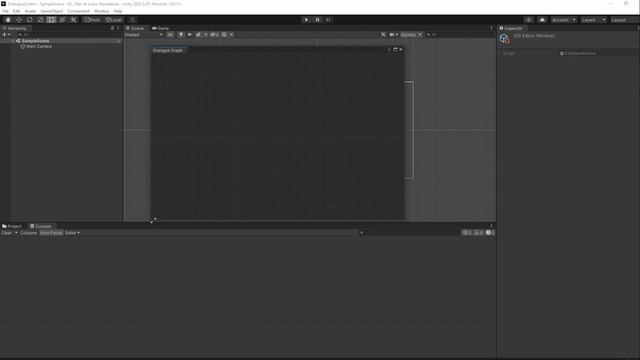640x360 pixels.
Task: Open the File menu
Action: [x=5, y=11]
